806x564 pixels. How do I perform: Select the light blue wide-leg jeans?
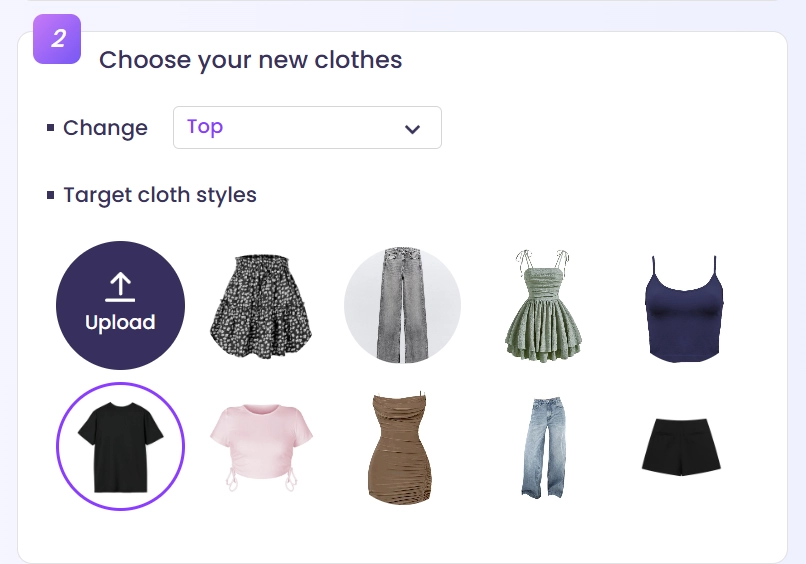pos(542,447)
